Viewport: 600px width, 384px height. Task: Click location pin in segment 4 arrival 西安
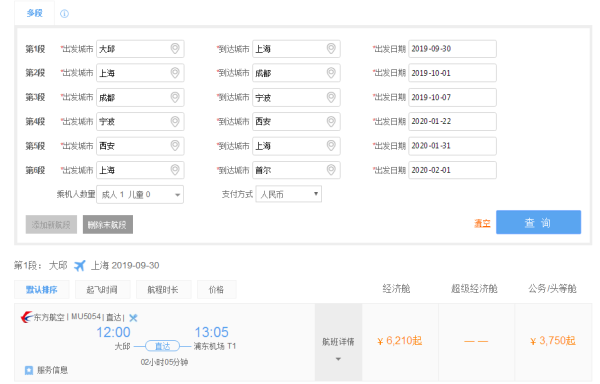tap(331, 121)
